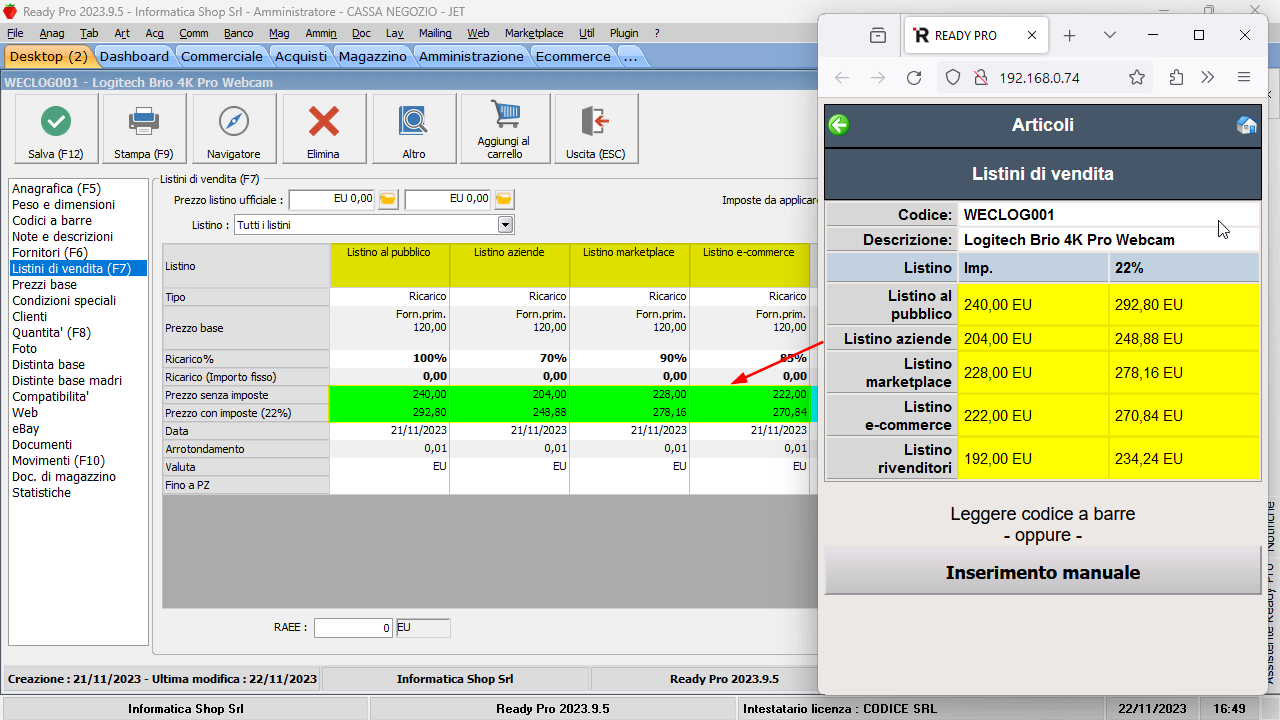
Task: Save the article with Salva (F12)
Action: point(56,129)
